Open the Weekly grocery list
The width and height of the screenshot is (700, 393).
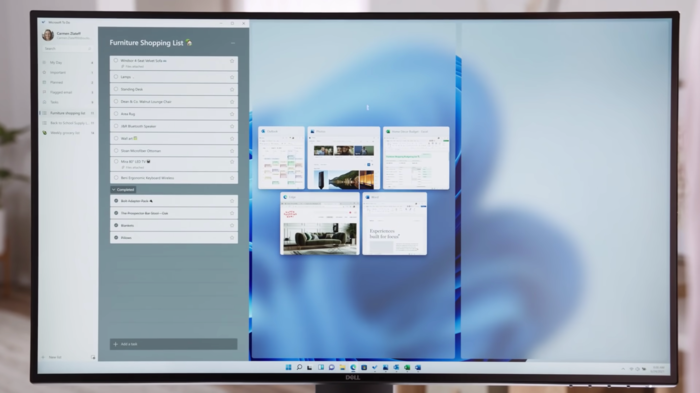(x=68, y=133)
